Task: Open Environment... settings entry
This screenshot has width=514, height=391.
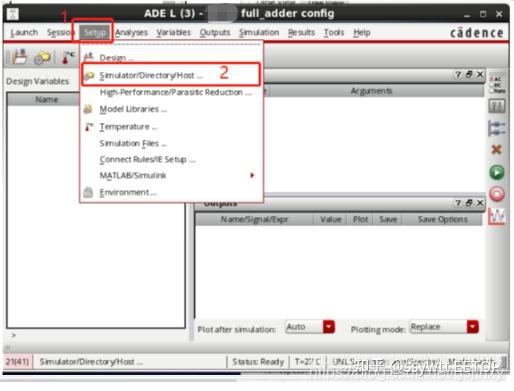Action: click(171, 192)
